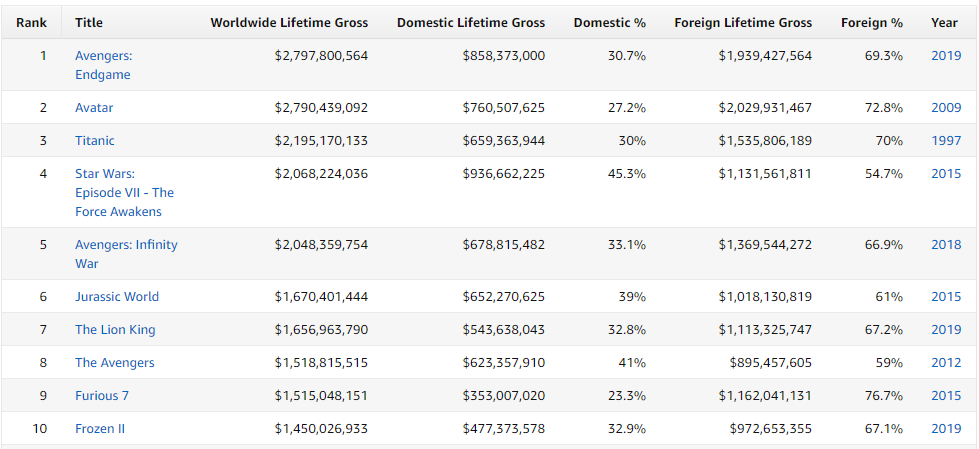This screenshot has height=449, width=979.
Task: Select the 76.7% foreign percentage cell
Action: (883, 396)
